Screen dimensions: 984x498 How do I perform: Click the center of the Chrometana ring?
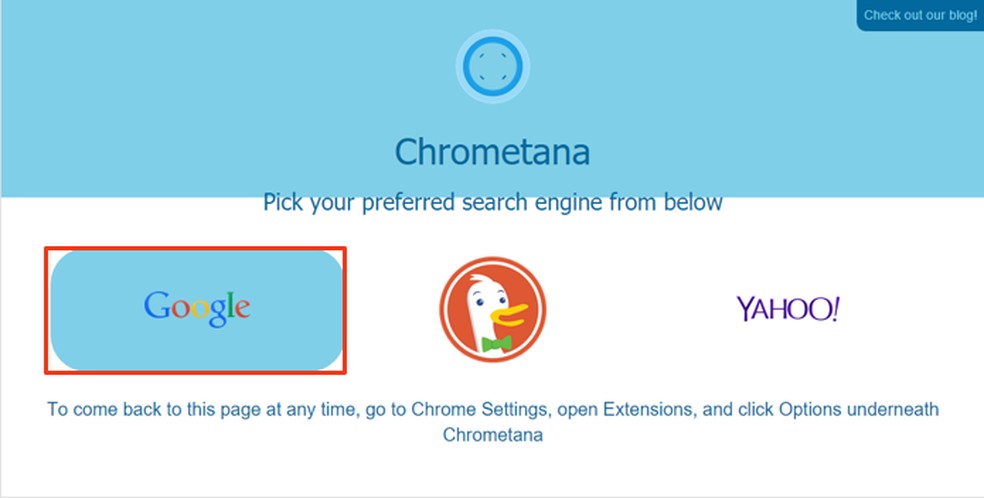[492, 68]
